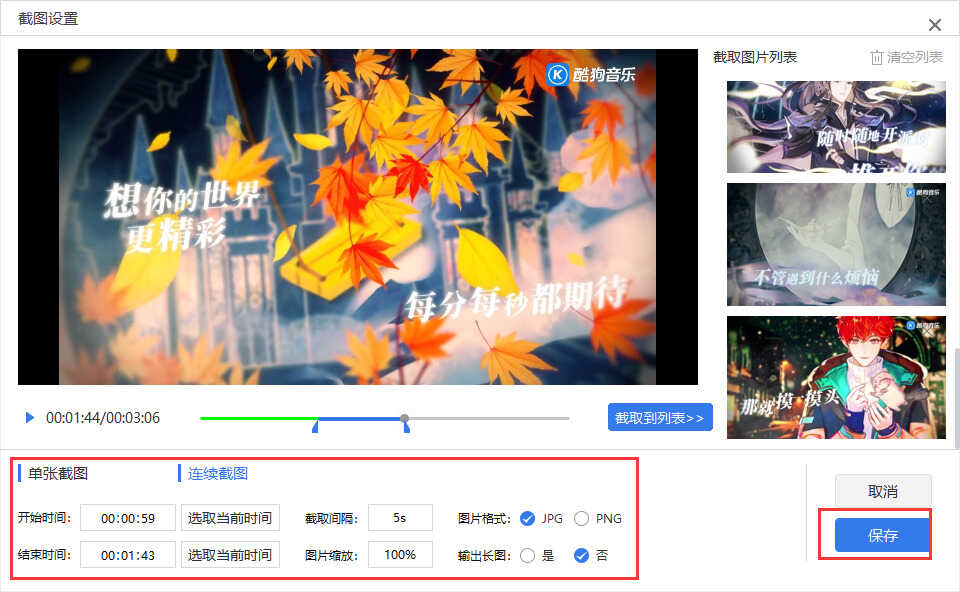The height and width of the screenshot is (592, 960).
Task: Click the 结束时间 input field
Action: [x=128, y=555]
